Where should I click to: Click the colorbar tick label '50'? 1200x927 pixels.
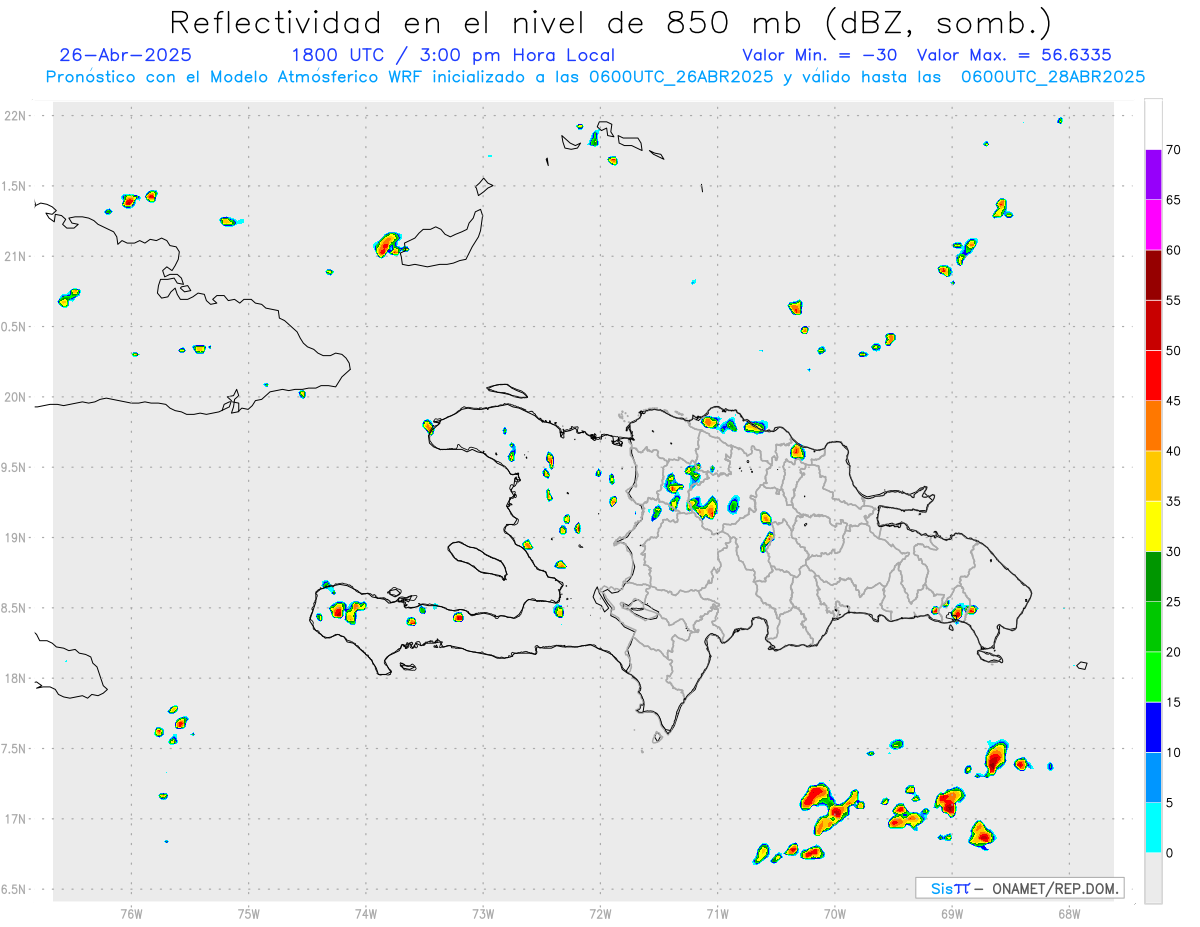pyautogui.click(x=1173, y=351)
